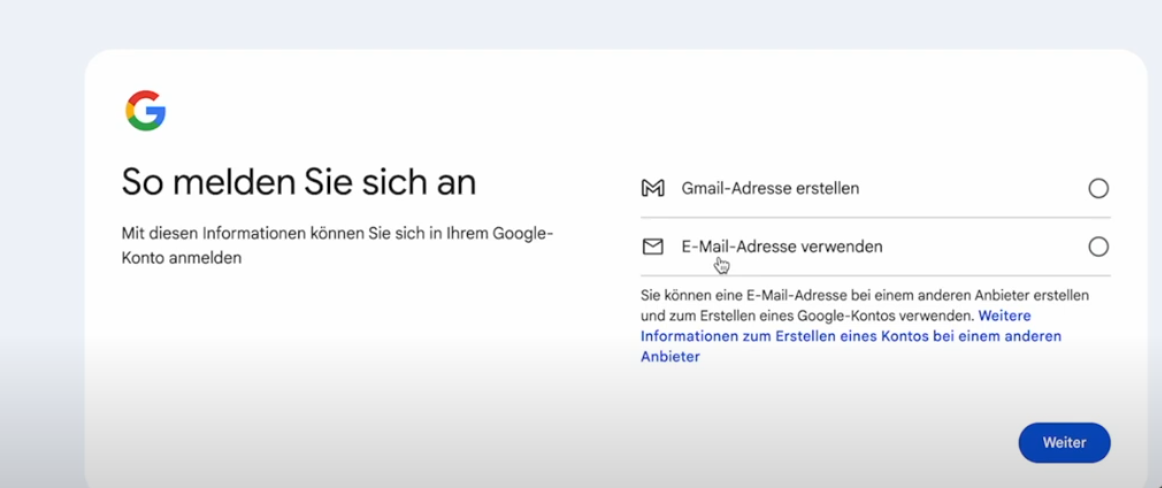Choose the E-Mail-Adresse verwenden option label
Image resolution: width=1162 pixels, height=488 pixels.
click(782, 247)
